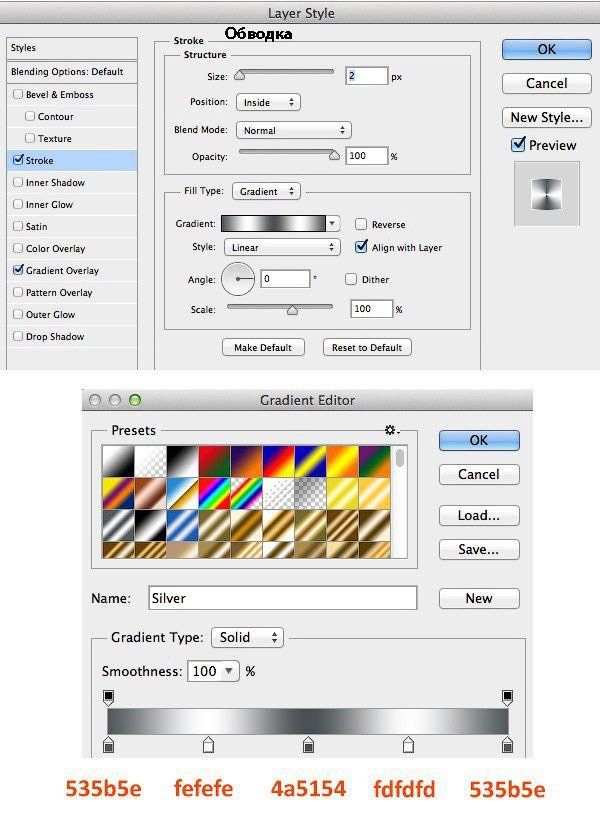
Task: Select the Satin effect row
Action: pyautogui.click(x=72, y=226)
